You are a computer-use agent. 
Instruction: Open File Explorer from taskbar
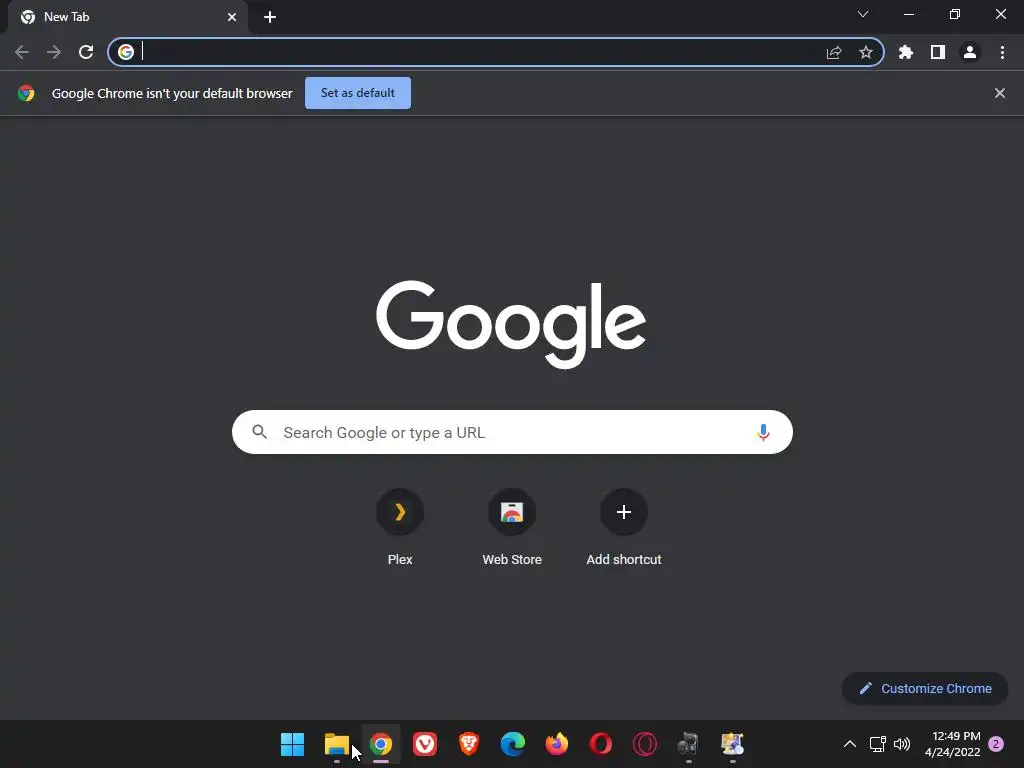(x=337, y=744)
